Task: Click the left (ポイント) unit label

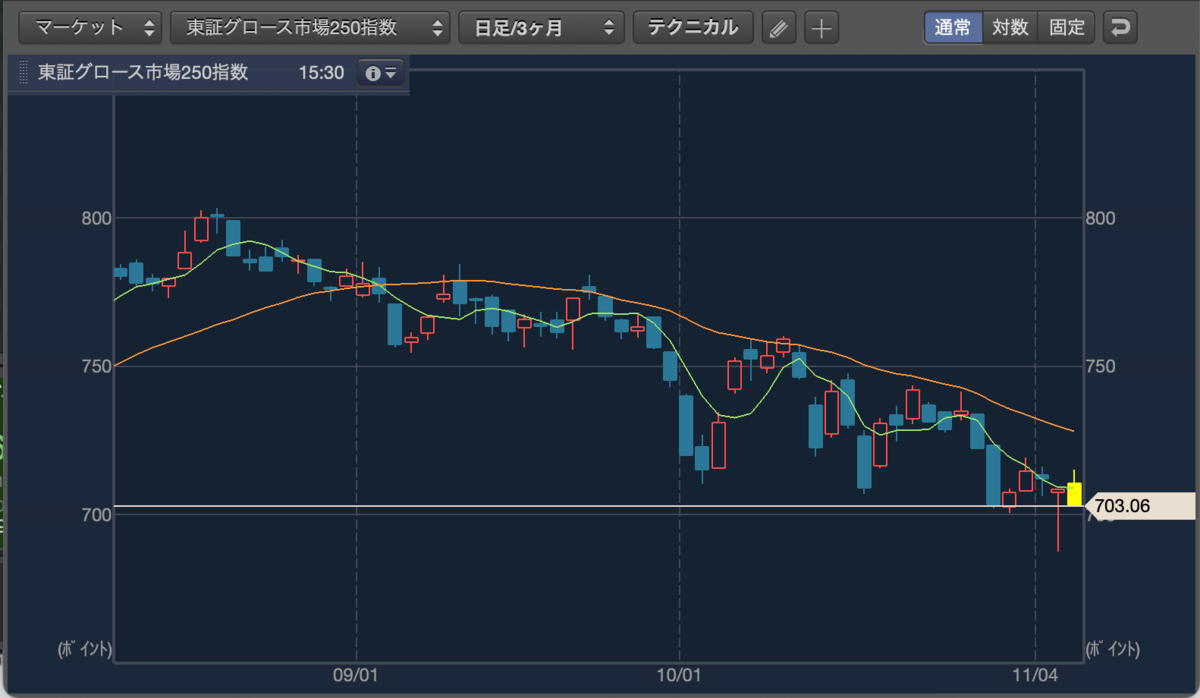Action: click(x=85, y=649)
